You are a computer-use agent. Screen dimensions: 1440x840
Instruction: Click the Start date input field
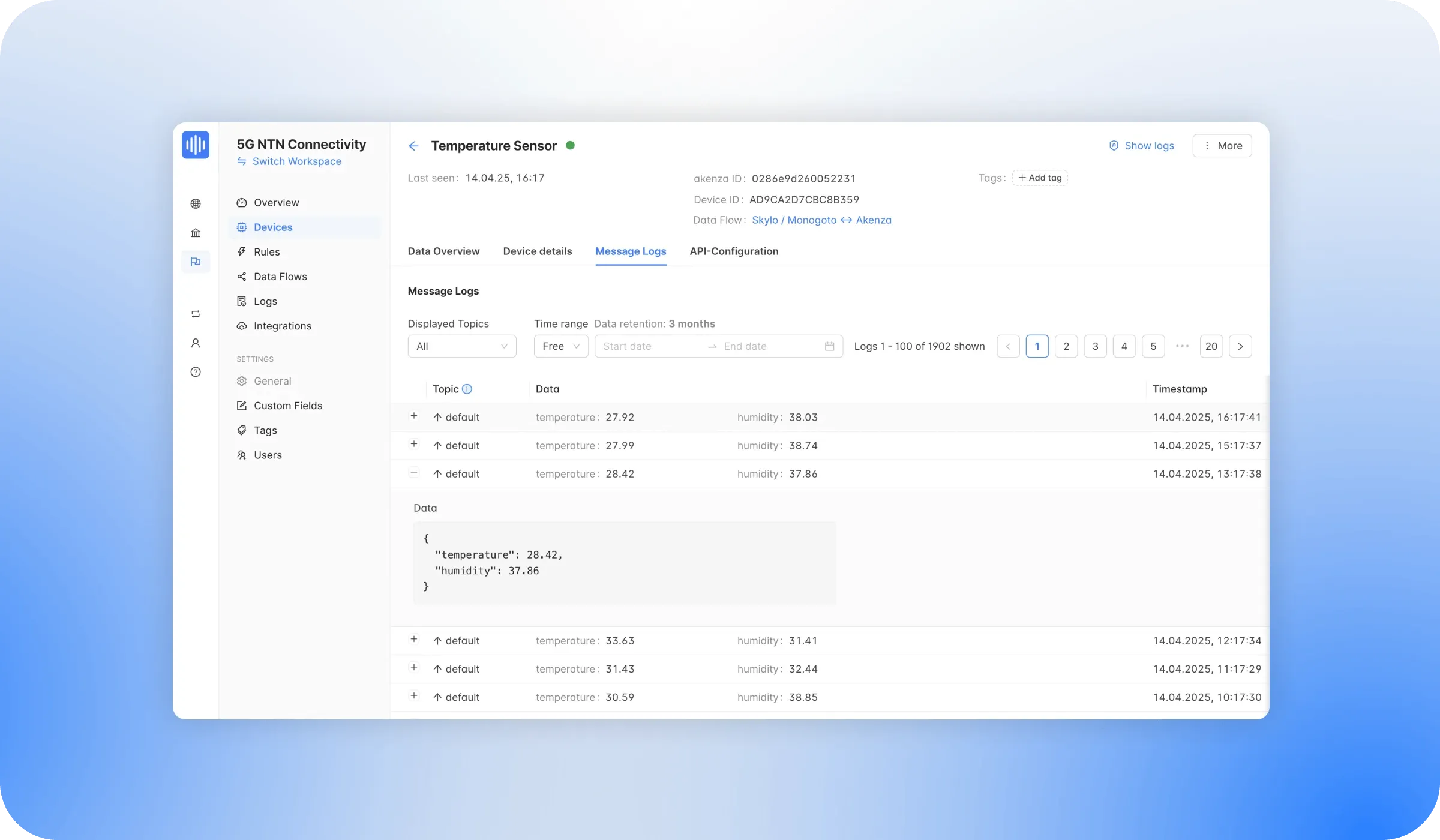tap(651, 346)
